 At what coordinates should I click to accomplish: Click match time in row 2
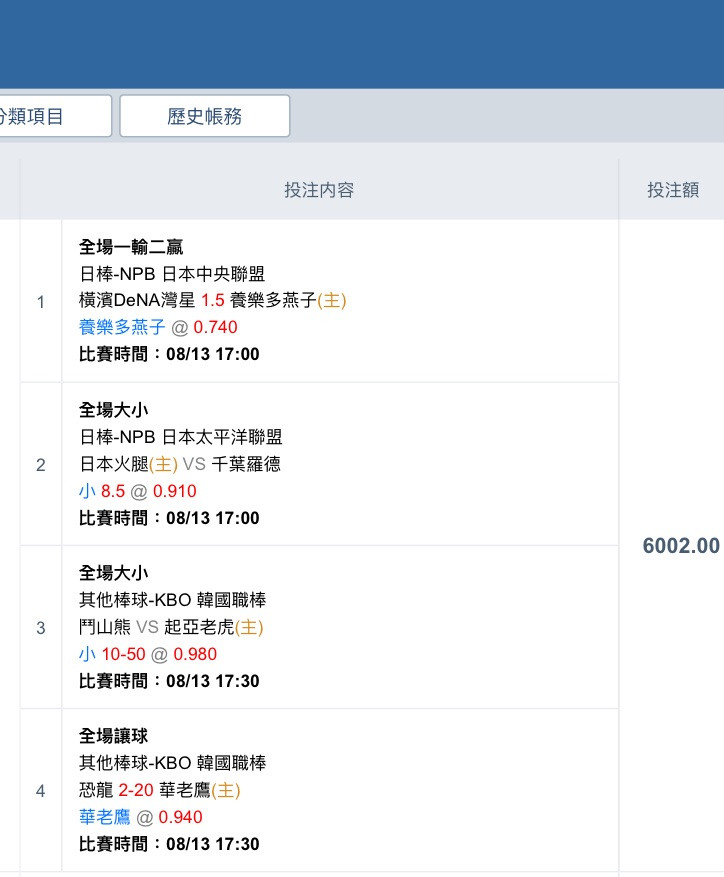169,517
